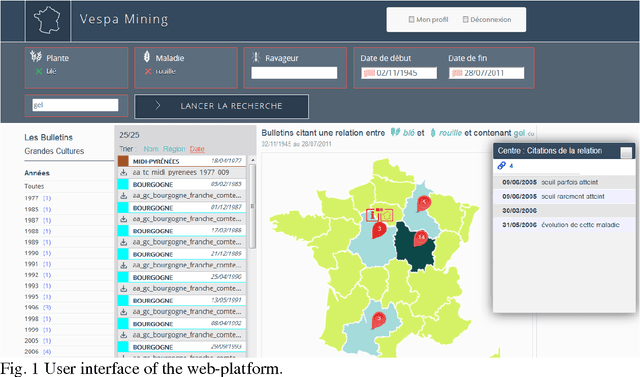Click cyan swatch beside BOURGOGNE 05/02/1985

click(x=123, y=184)
